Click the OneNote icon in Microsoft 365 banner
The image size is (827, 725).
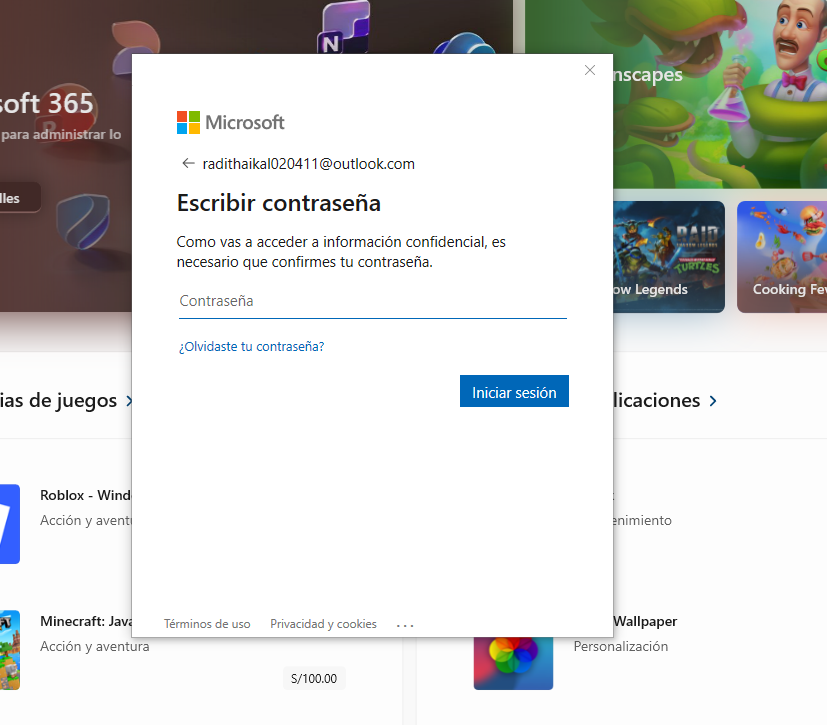click(342, 27)
